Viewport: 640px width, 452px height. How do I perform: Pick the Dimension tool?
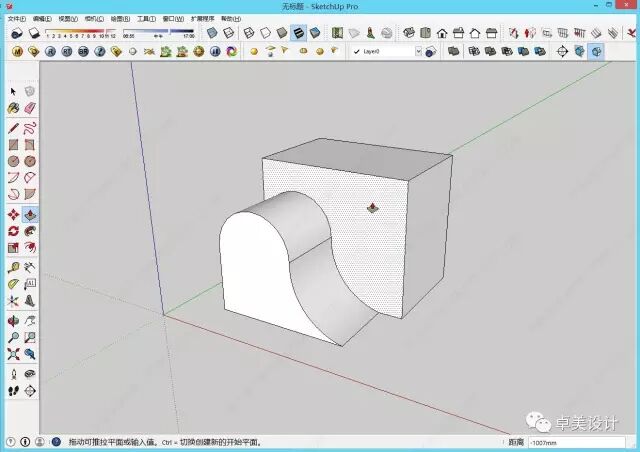coord(30,267)
